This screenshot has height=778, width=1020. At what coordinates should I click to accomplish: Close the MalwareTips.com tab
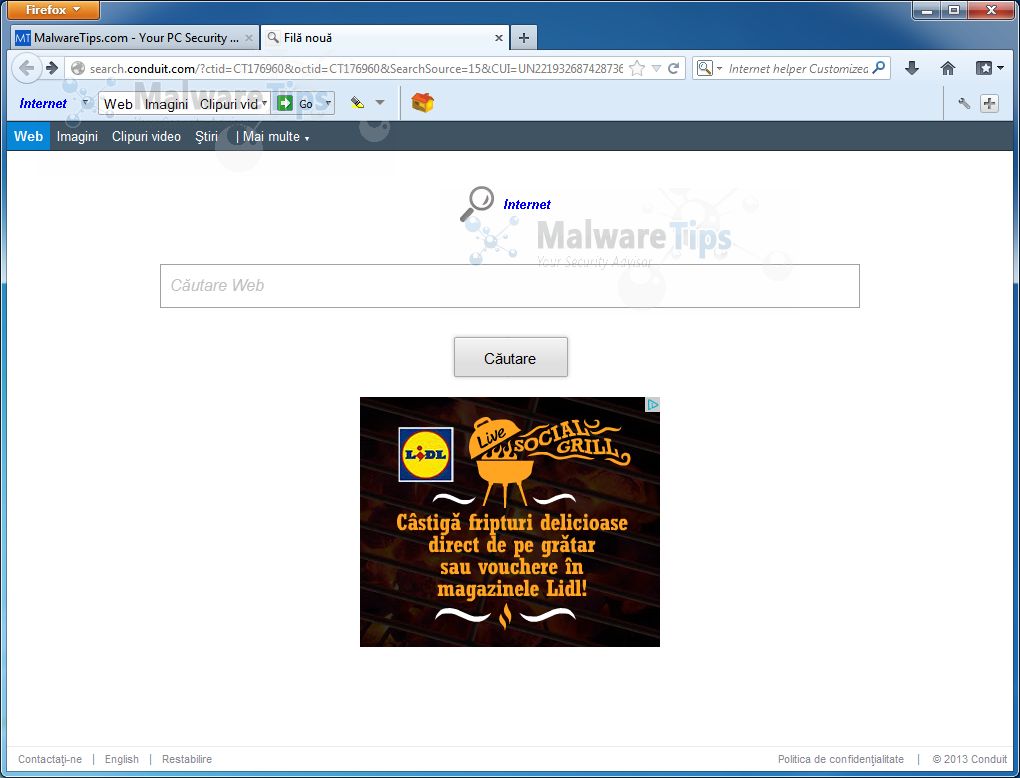click(248, 38)
